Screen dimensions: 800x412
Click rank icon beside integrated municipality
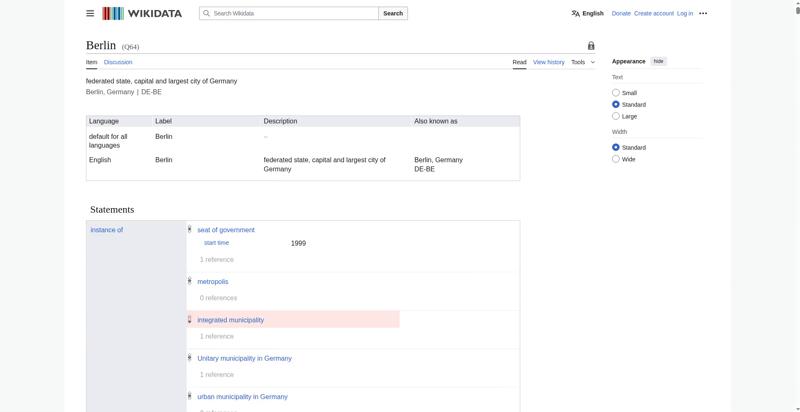tap(190, 320)
